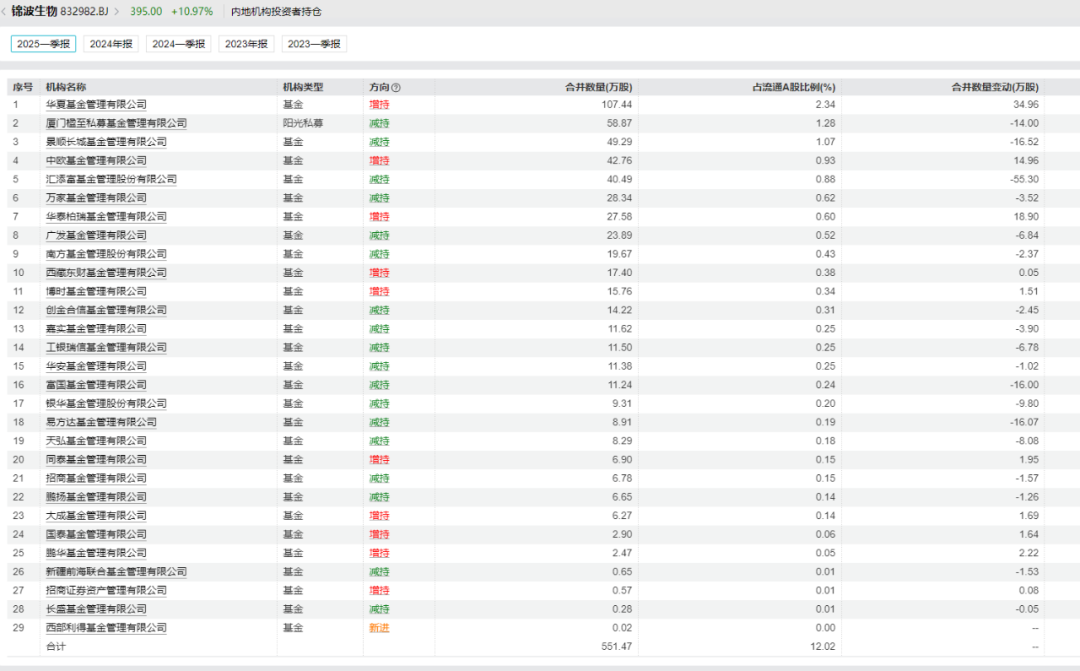
Task: Click the 58.87 holdings value
Action: 619,123
